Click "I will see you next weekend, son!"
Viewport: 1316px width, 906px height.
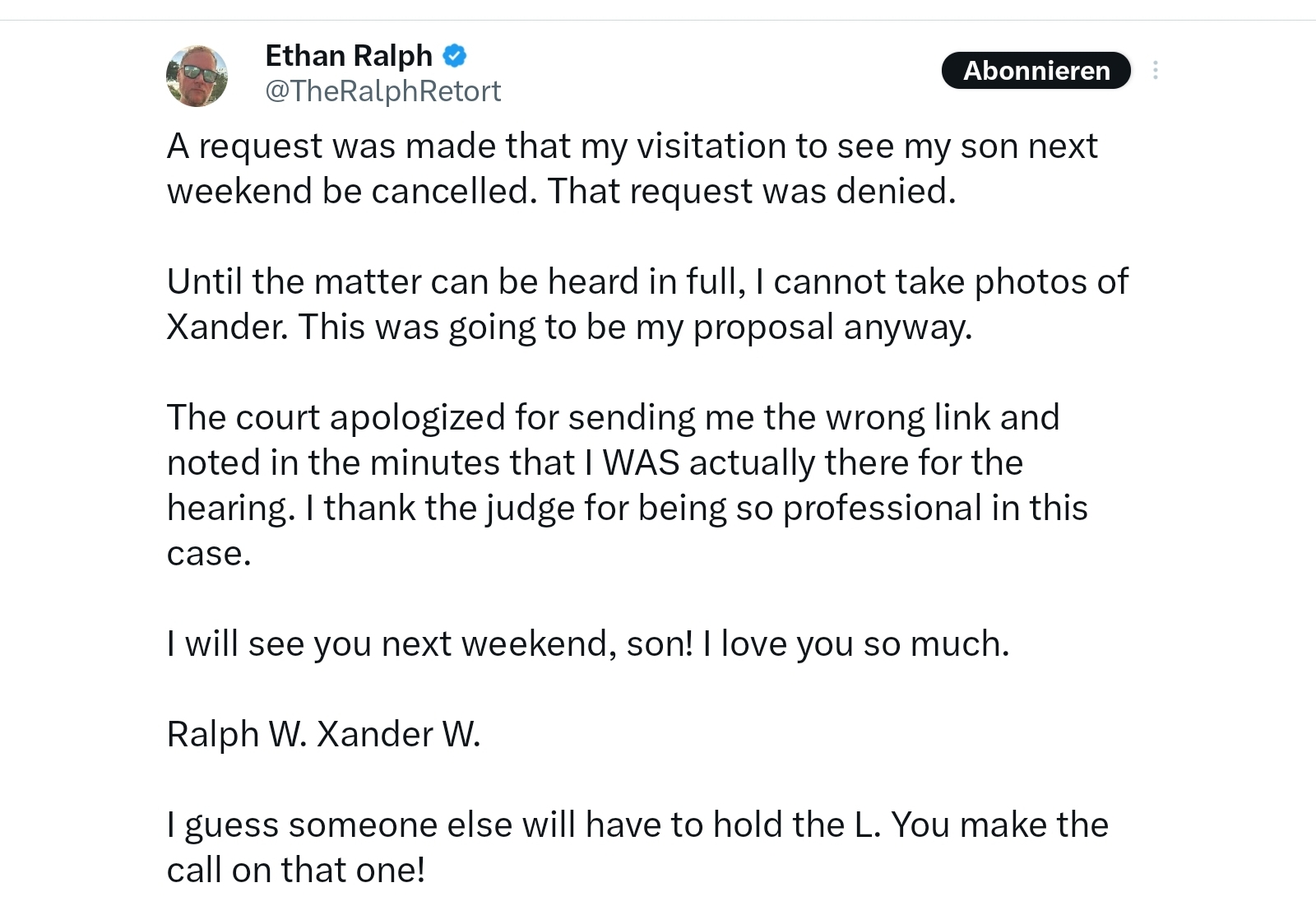pos(429,644)
